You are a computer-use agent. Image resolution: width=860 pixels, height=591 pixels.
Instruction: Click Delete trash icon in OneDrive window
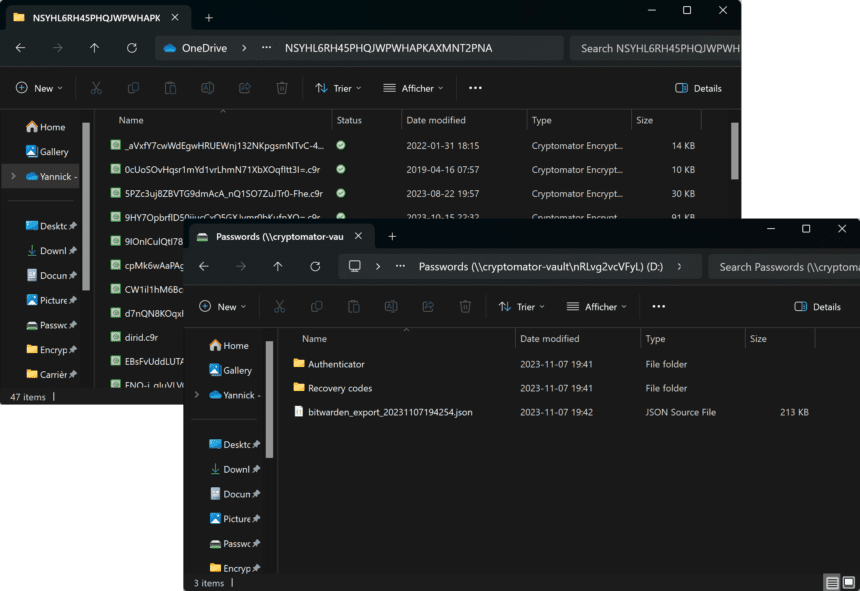[x=282, y=88]
